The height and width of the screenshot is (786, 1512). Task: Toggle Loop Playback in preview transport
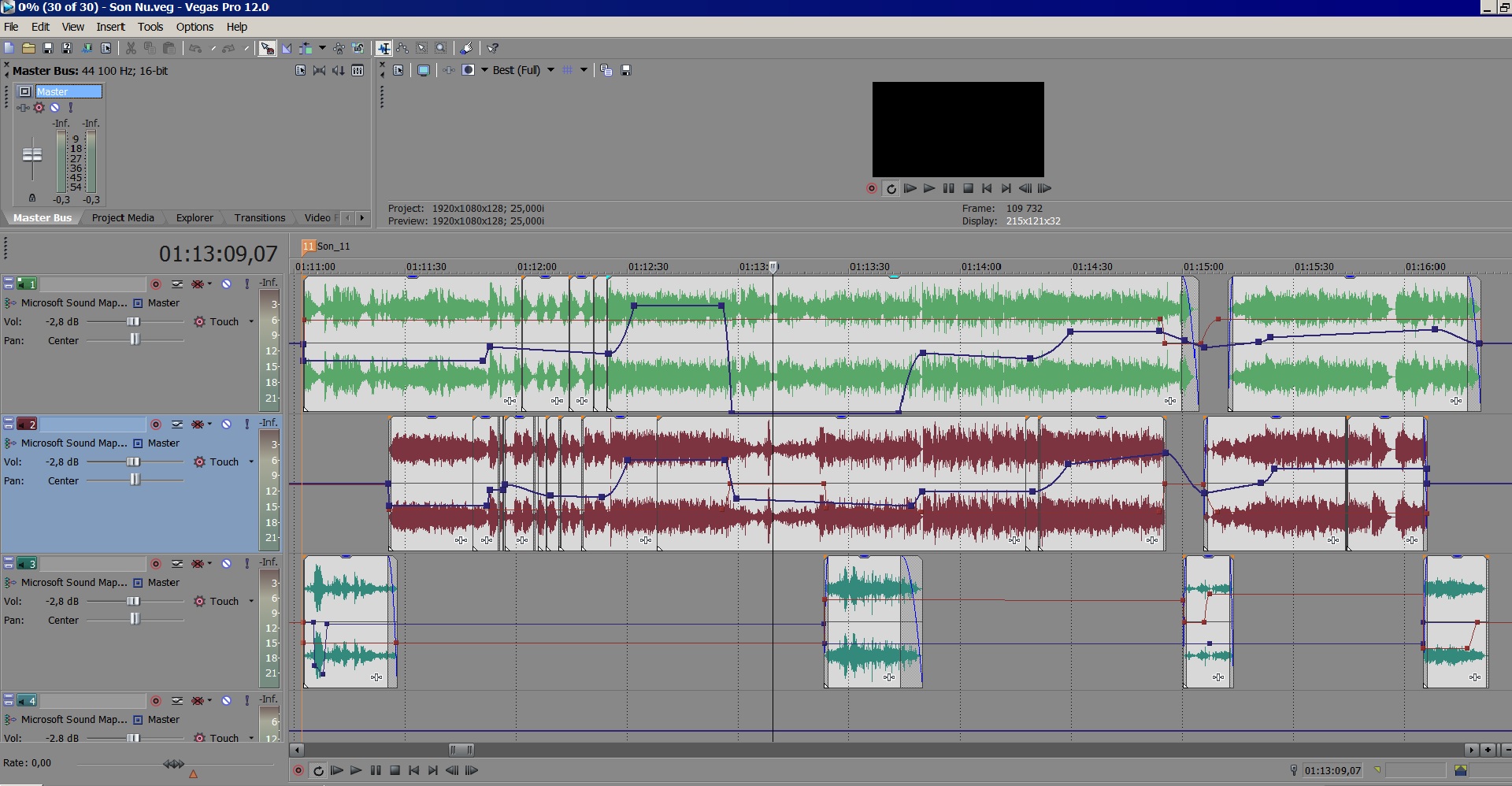(891, 188)
